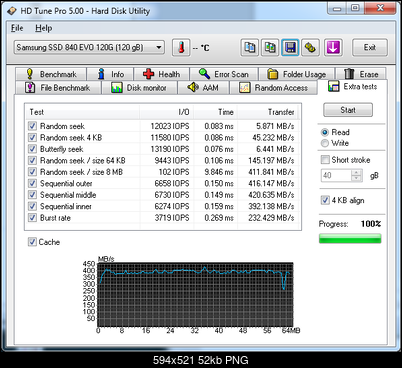The width and height of the screenshot is (402, 368).
Task: Click the Exit button
Action: (370, 47)
